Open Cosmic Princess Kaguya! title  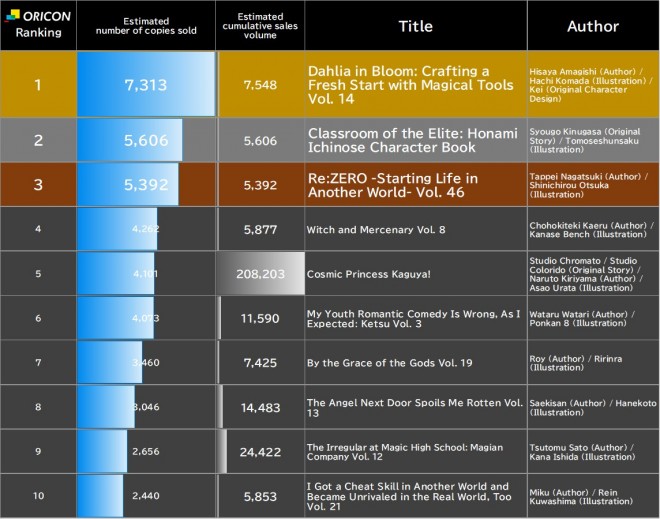point(368,274)
